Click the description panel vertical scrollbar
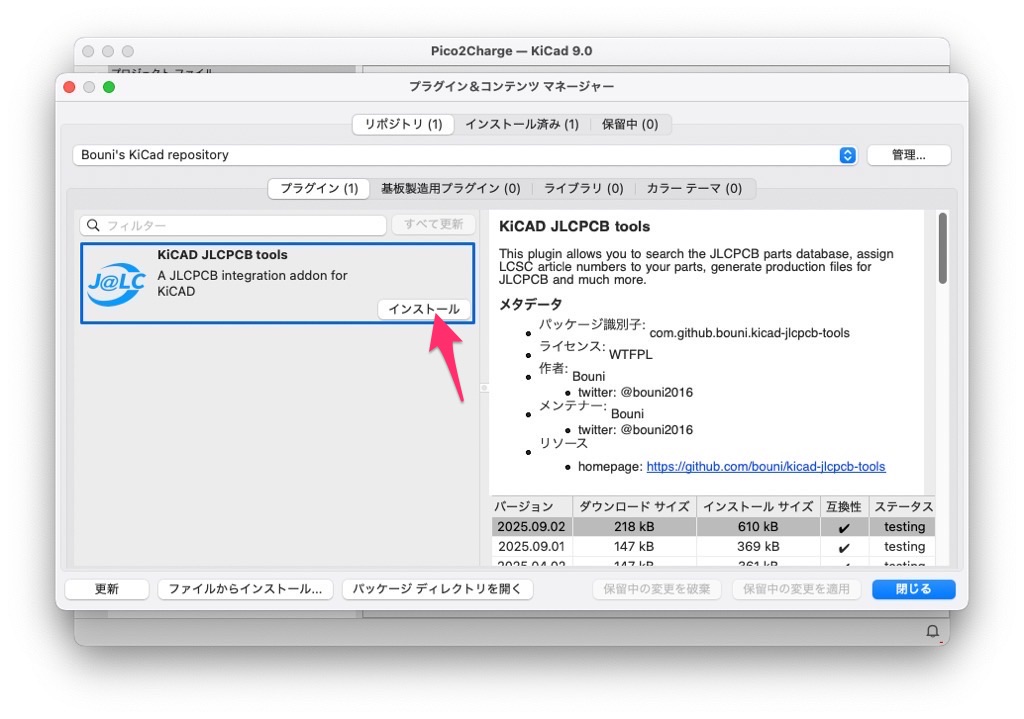The image size is (1024, 719). click(x=942, y=248)
